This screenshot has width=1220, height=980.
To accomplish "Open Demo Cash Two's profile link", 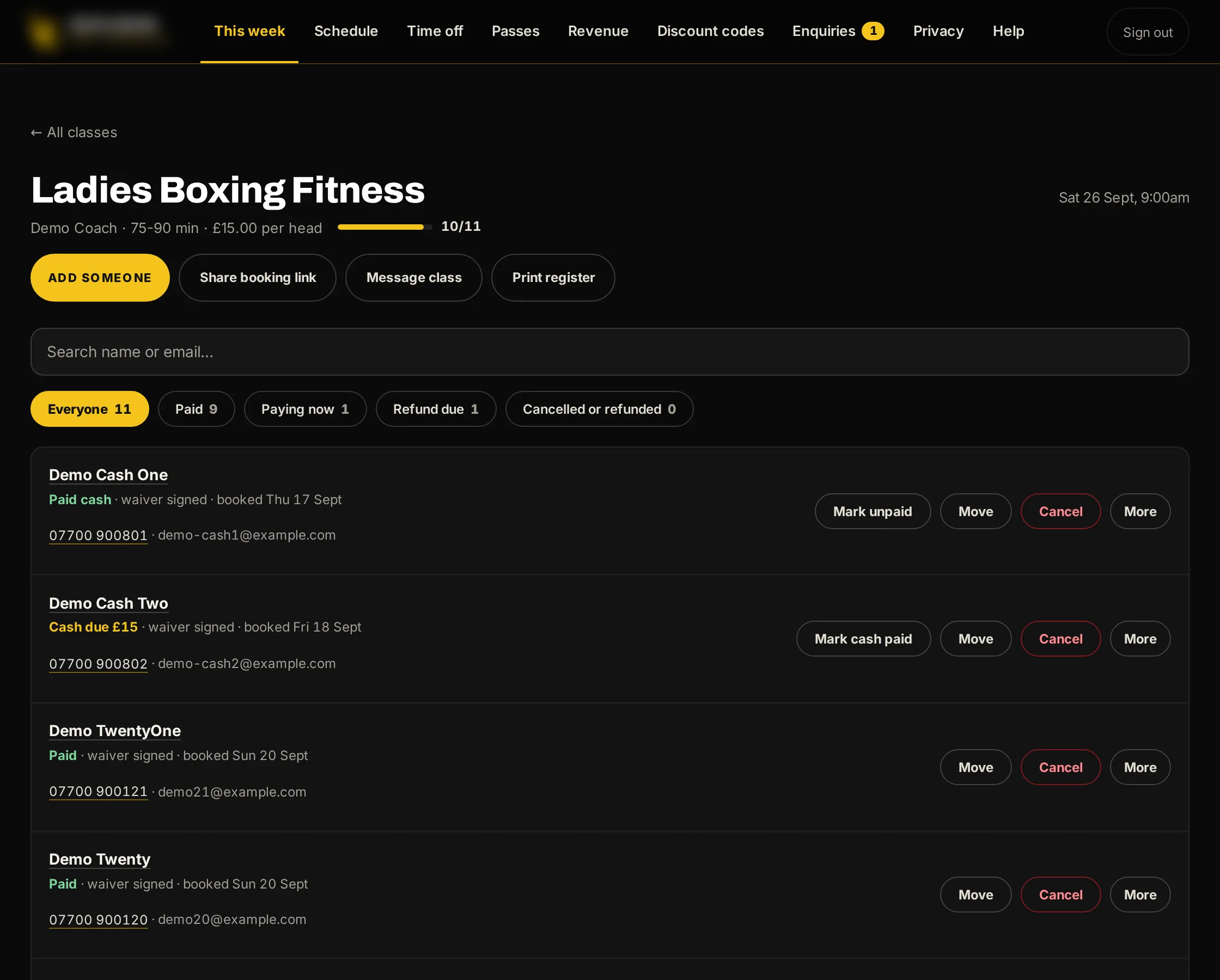I will pos(108,603).
